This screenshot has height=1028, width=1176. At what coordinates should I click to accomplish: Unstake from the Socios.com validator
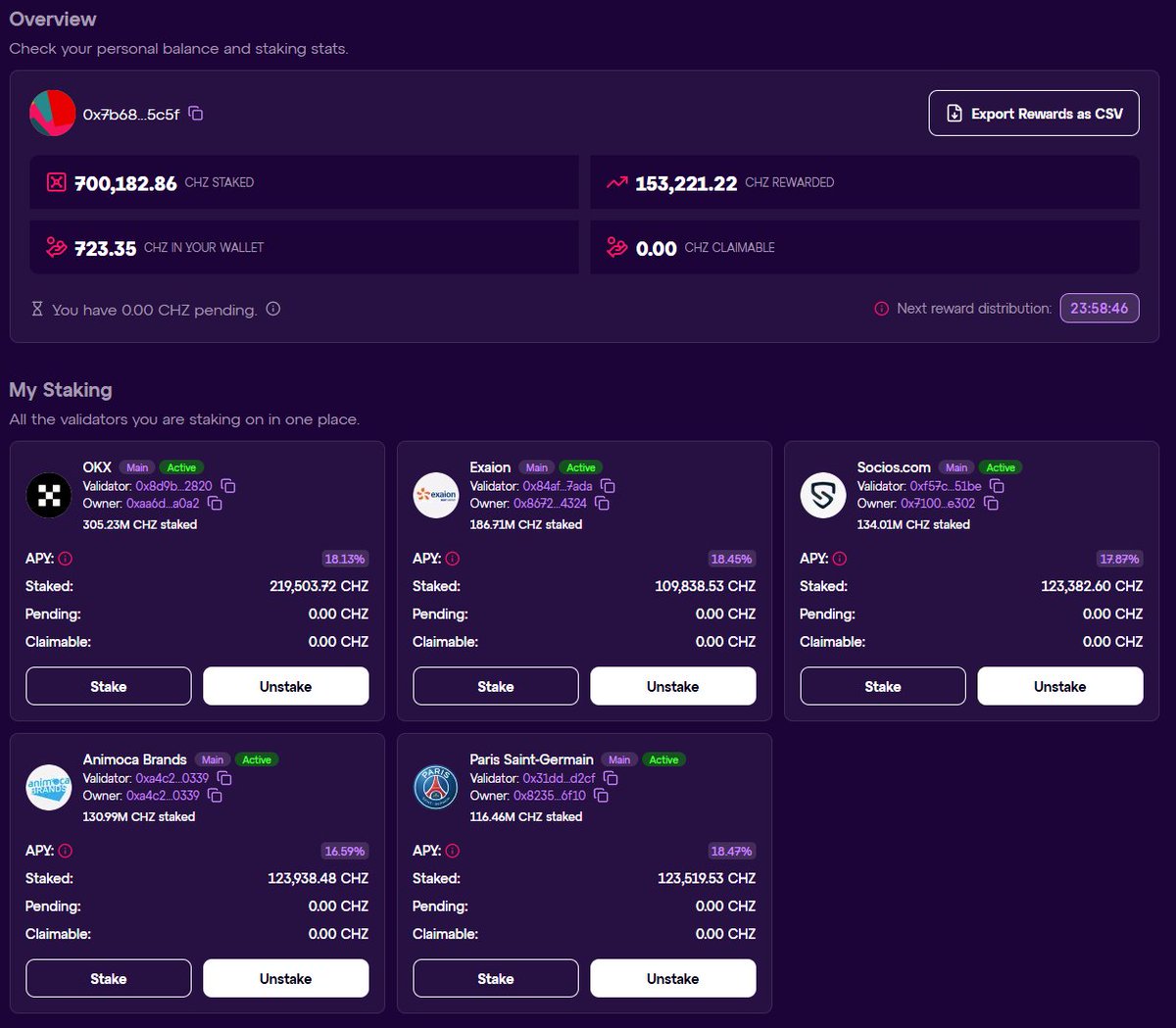1060,686
